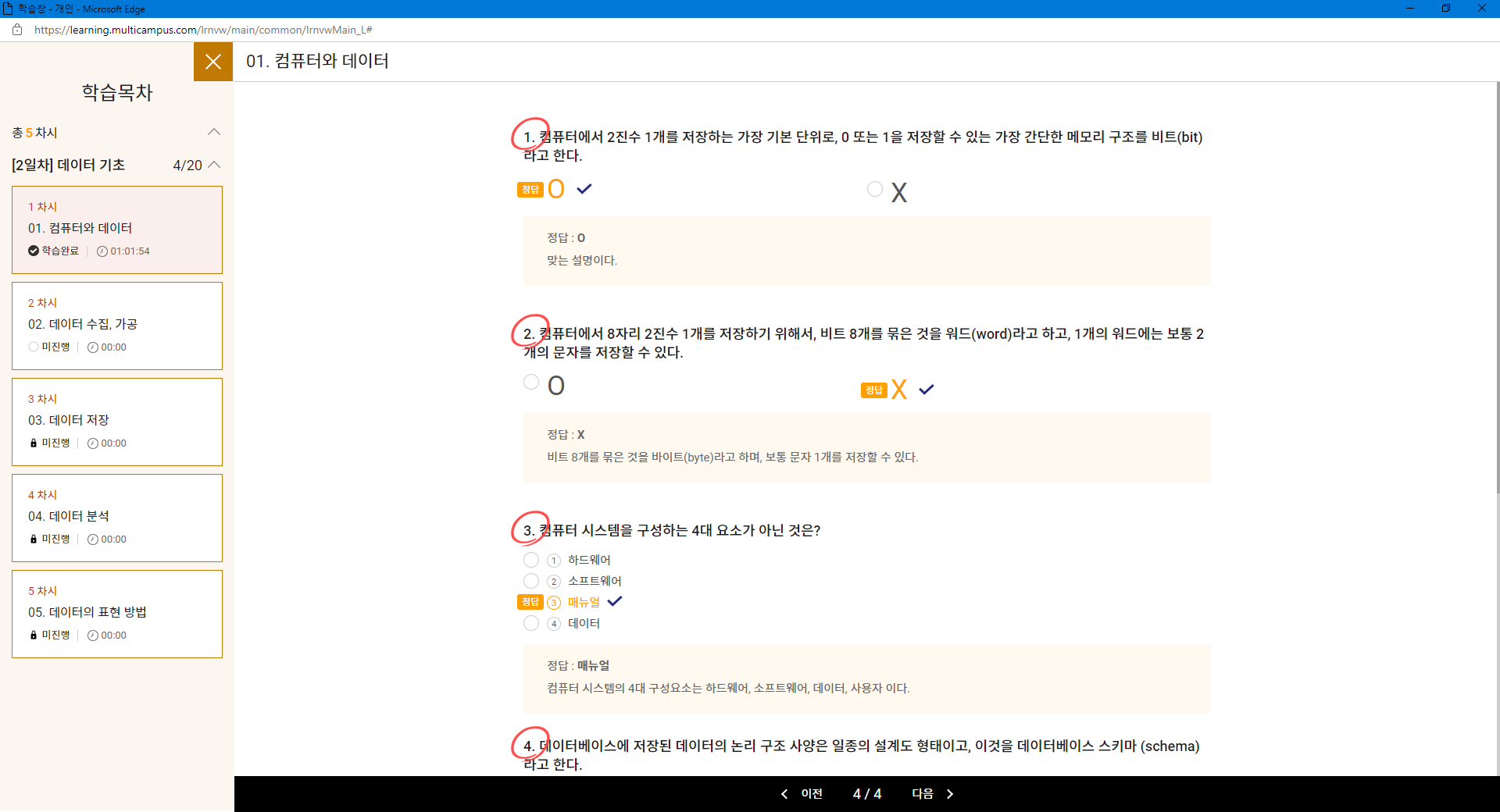The width and height of the screenshot is (1500, 812).
Task: Open lesson 01. 컴퓨터와 데이터
Action: coord(117,230)
